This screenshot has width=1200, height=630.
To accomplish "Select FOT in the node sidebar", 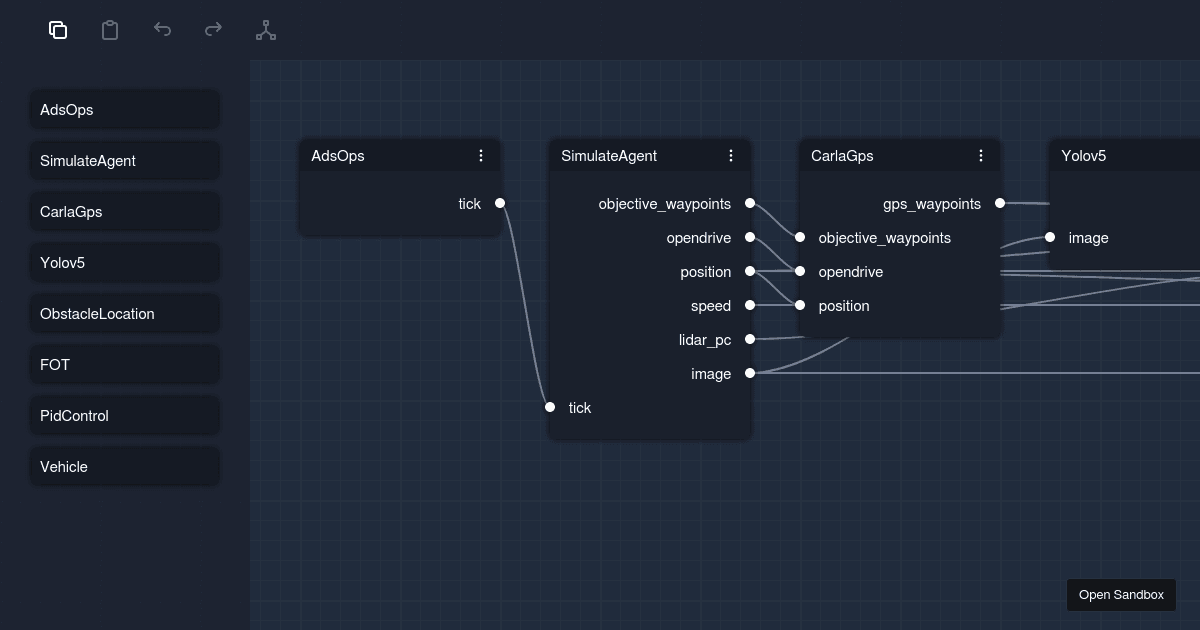I will point(124,364).
